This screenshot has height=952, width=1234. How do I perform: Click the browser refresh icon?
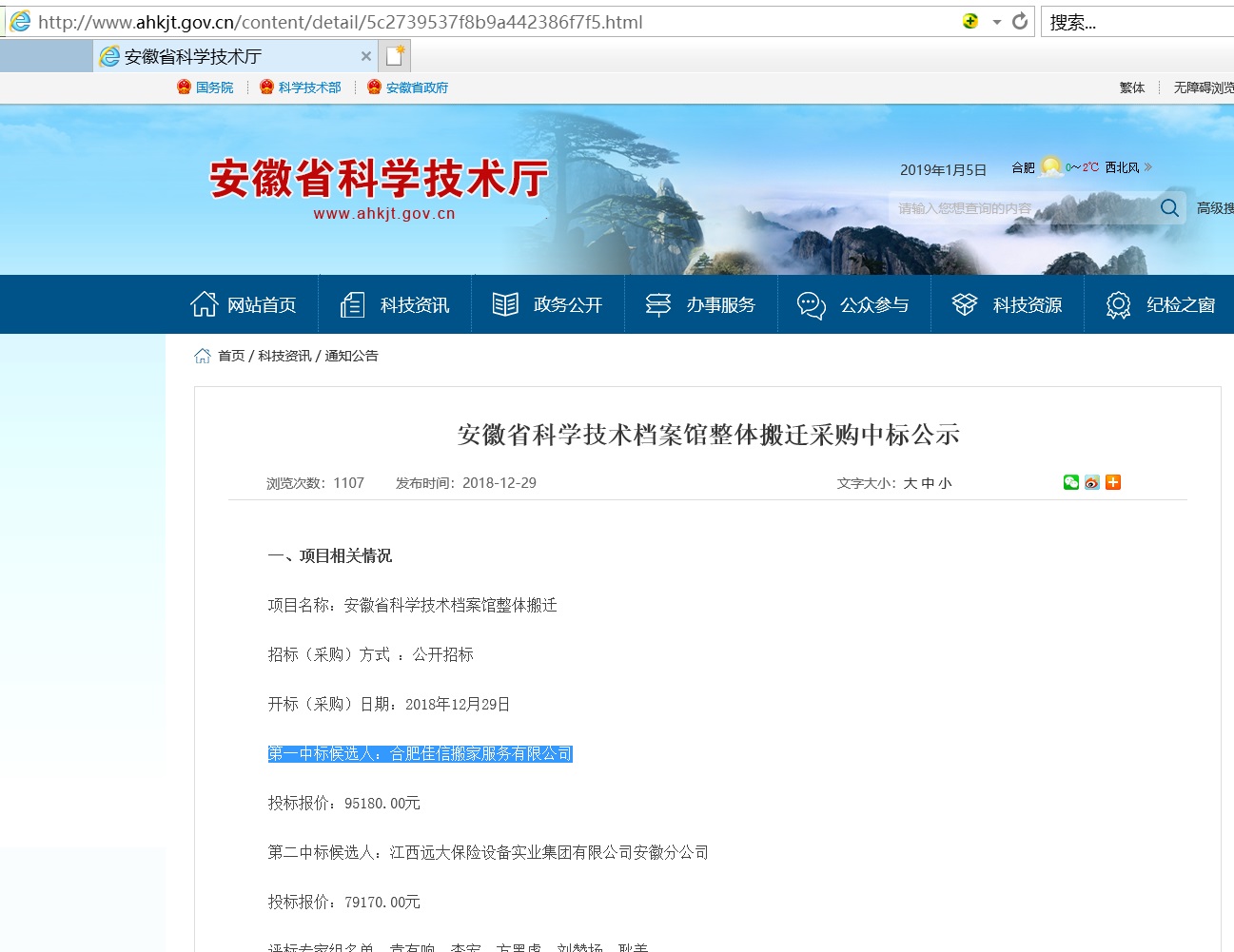pyautogui.click(x=1020, y=21)
